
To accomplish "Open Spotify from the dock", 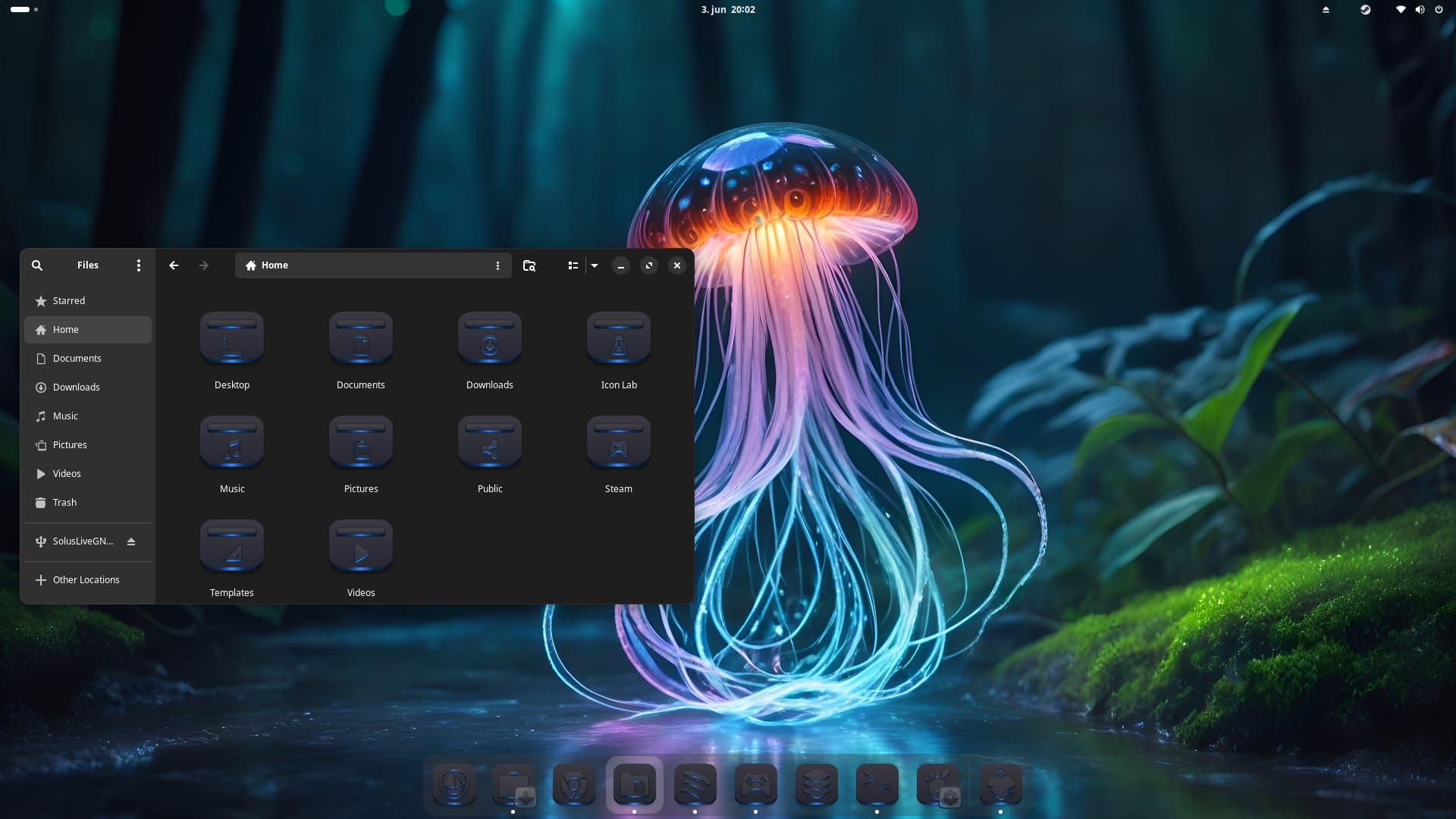I will point(695,784).
